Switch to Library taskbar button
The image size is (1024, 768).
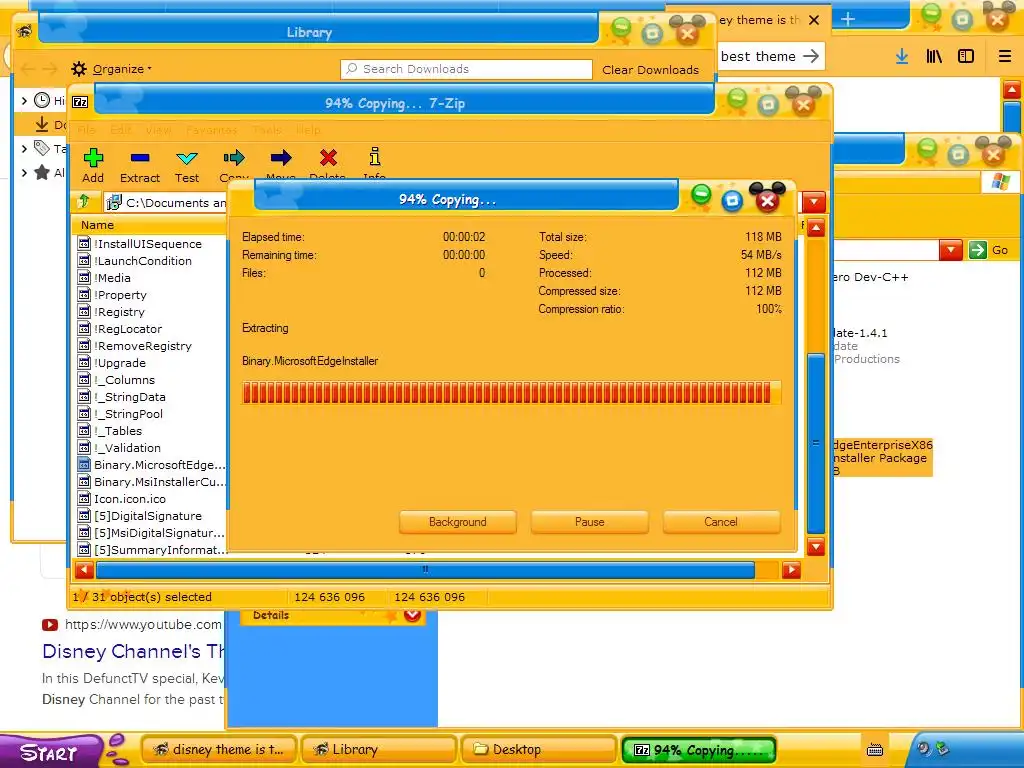(x=381, y=750)
